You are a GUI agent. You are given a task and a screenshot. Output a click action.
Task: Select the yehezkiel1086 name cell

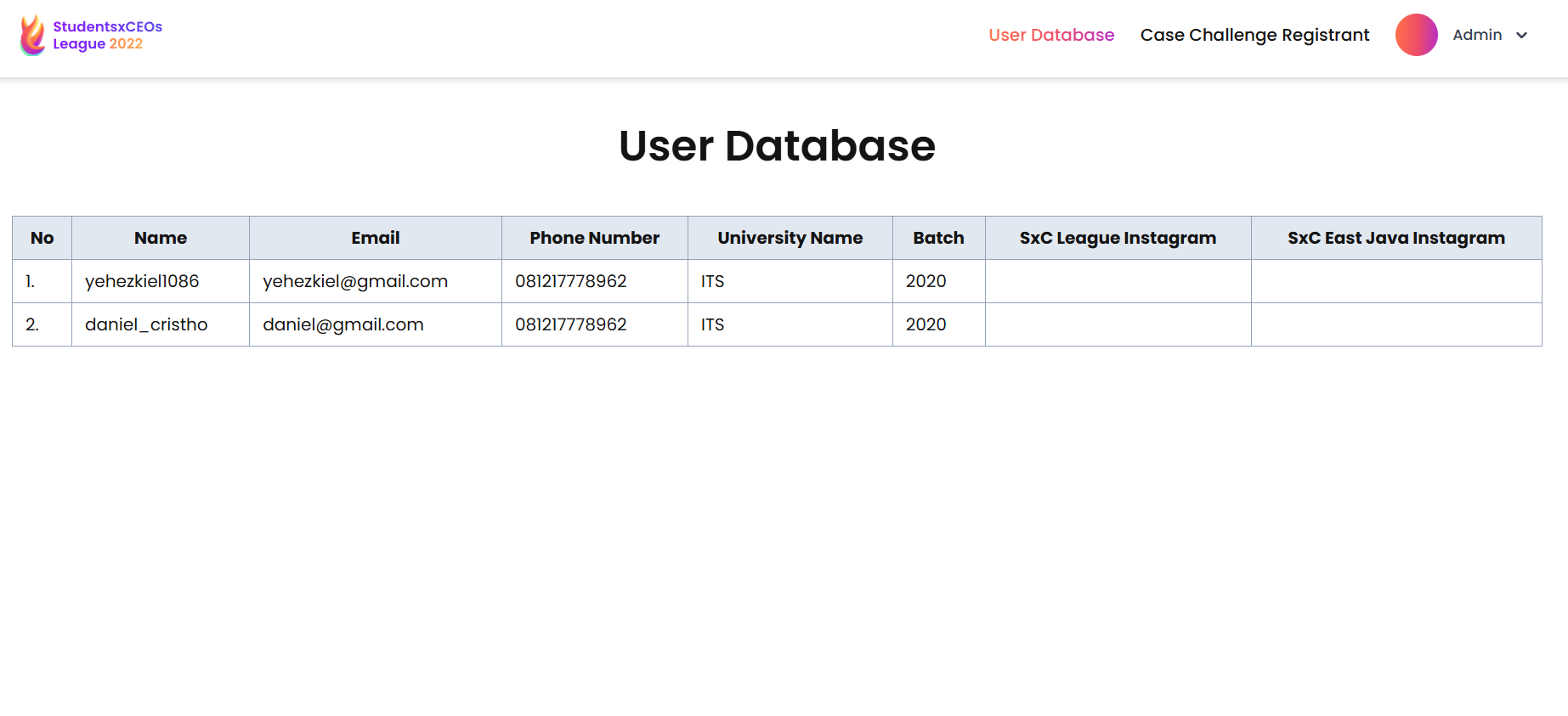pyautogui.click(x=142, y=281)
